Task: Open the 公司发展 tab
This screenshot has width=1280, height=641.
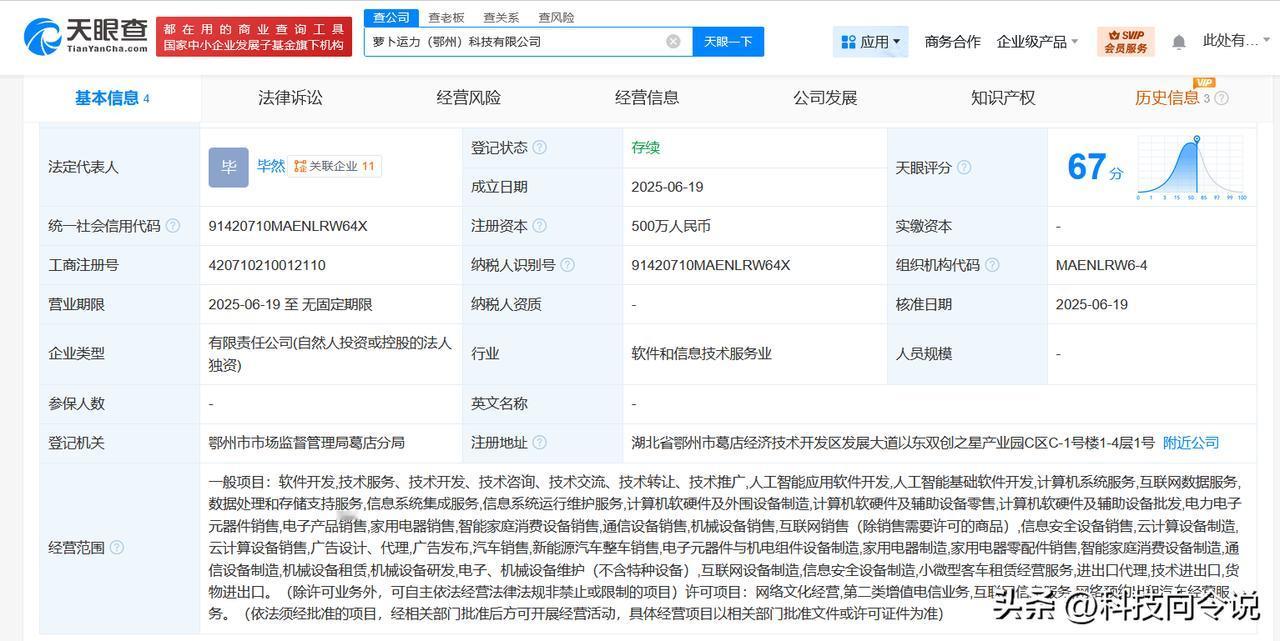Action: pyautogui.click(x=825, y=98)
